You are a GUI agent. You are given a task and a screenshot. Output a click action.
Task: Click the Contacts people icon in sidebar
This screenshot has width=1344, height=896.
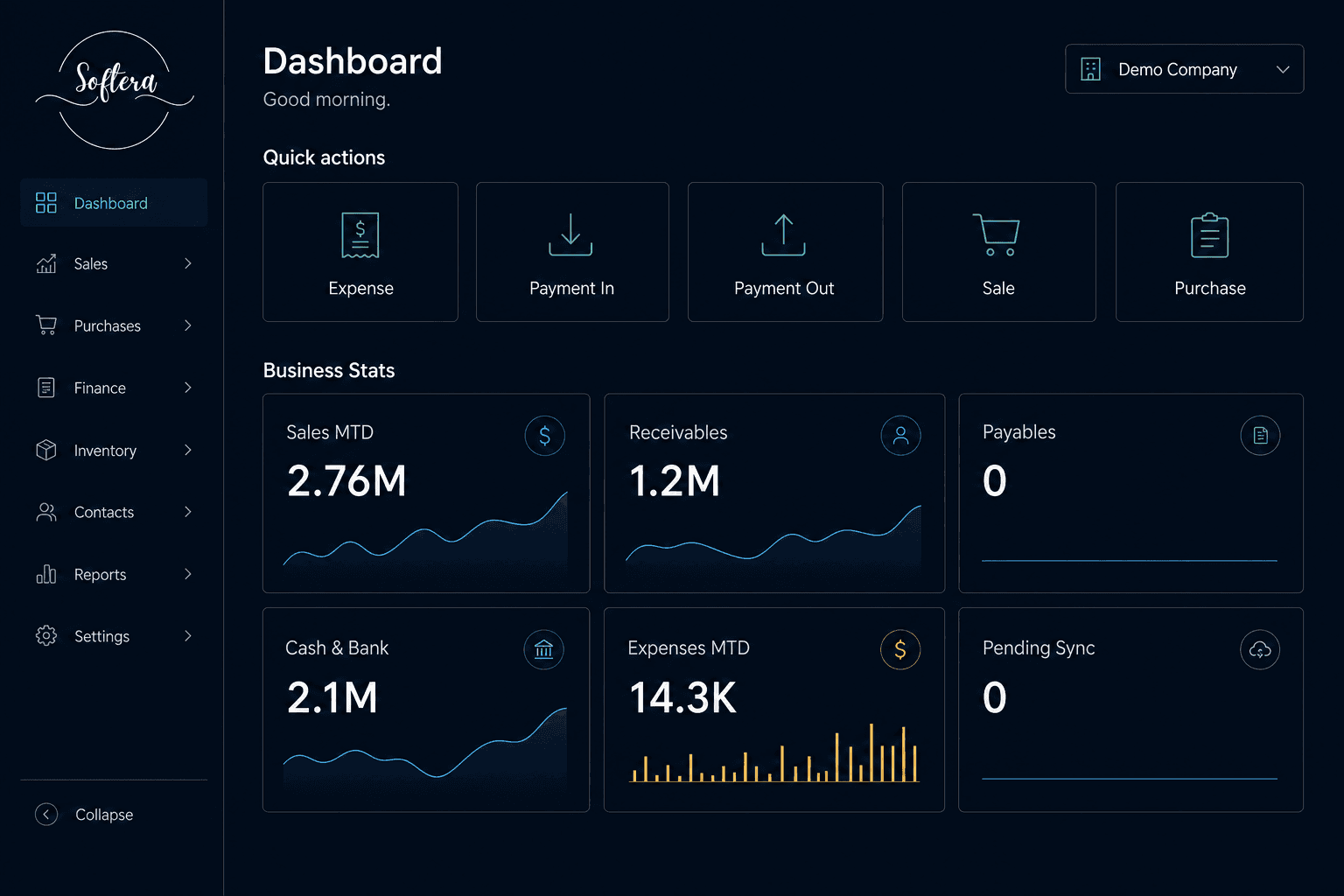pyautogui.click(x=46, y=512)
